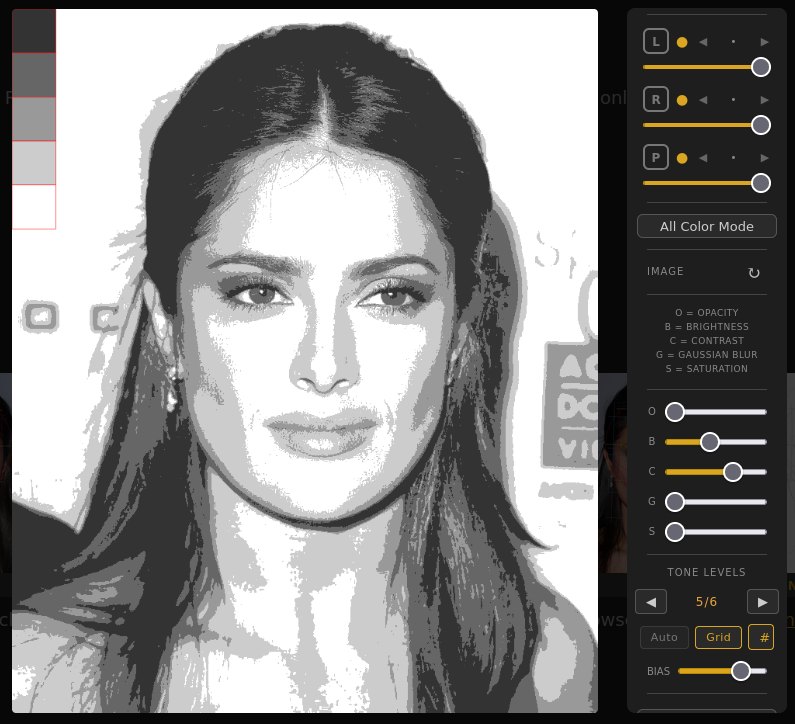Select the white tone swatch
Image resolution: width=795 pixels, height=724 pixels.
34,207
